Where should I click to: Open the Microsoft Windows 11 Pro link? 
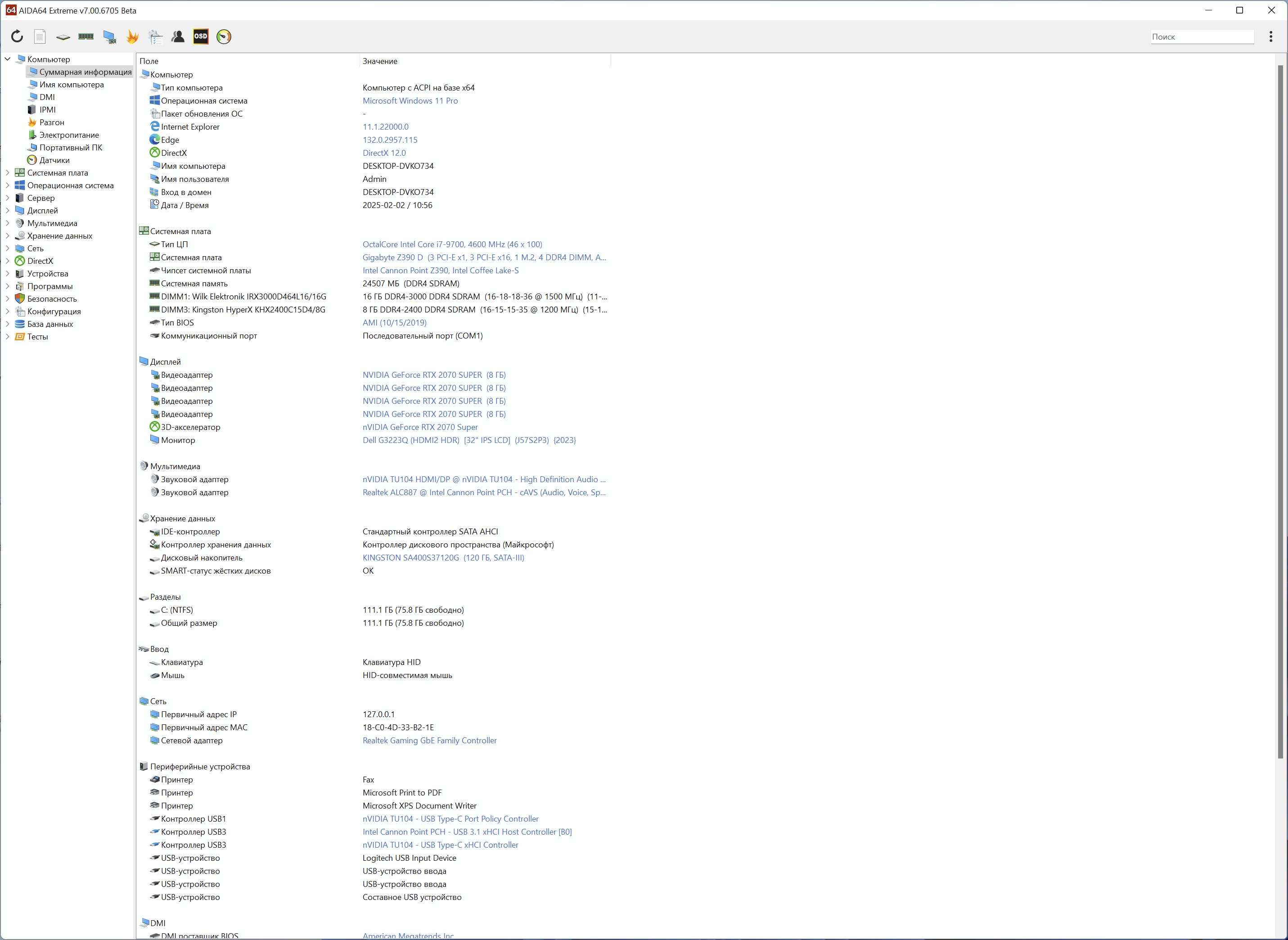click(410, 101)
